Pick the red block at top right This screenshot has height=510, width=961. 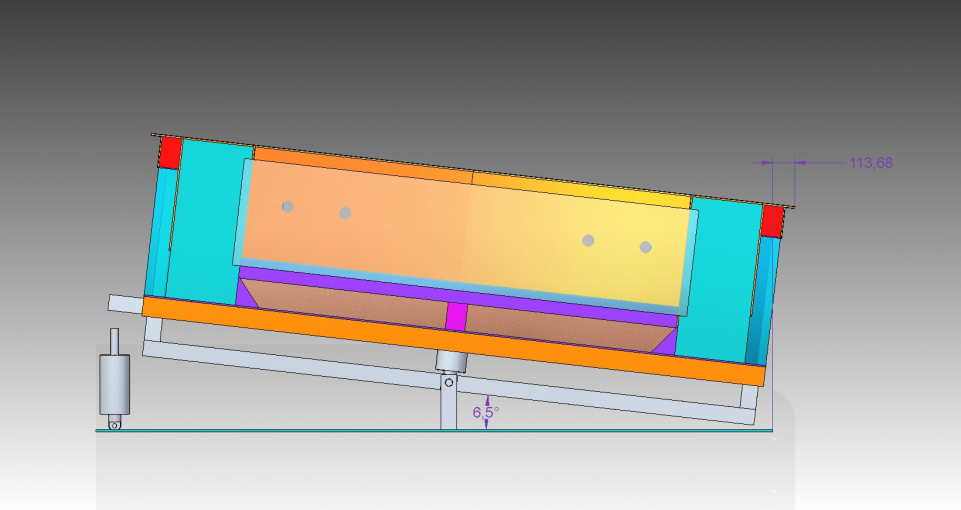pos(772,221)
